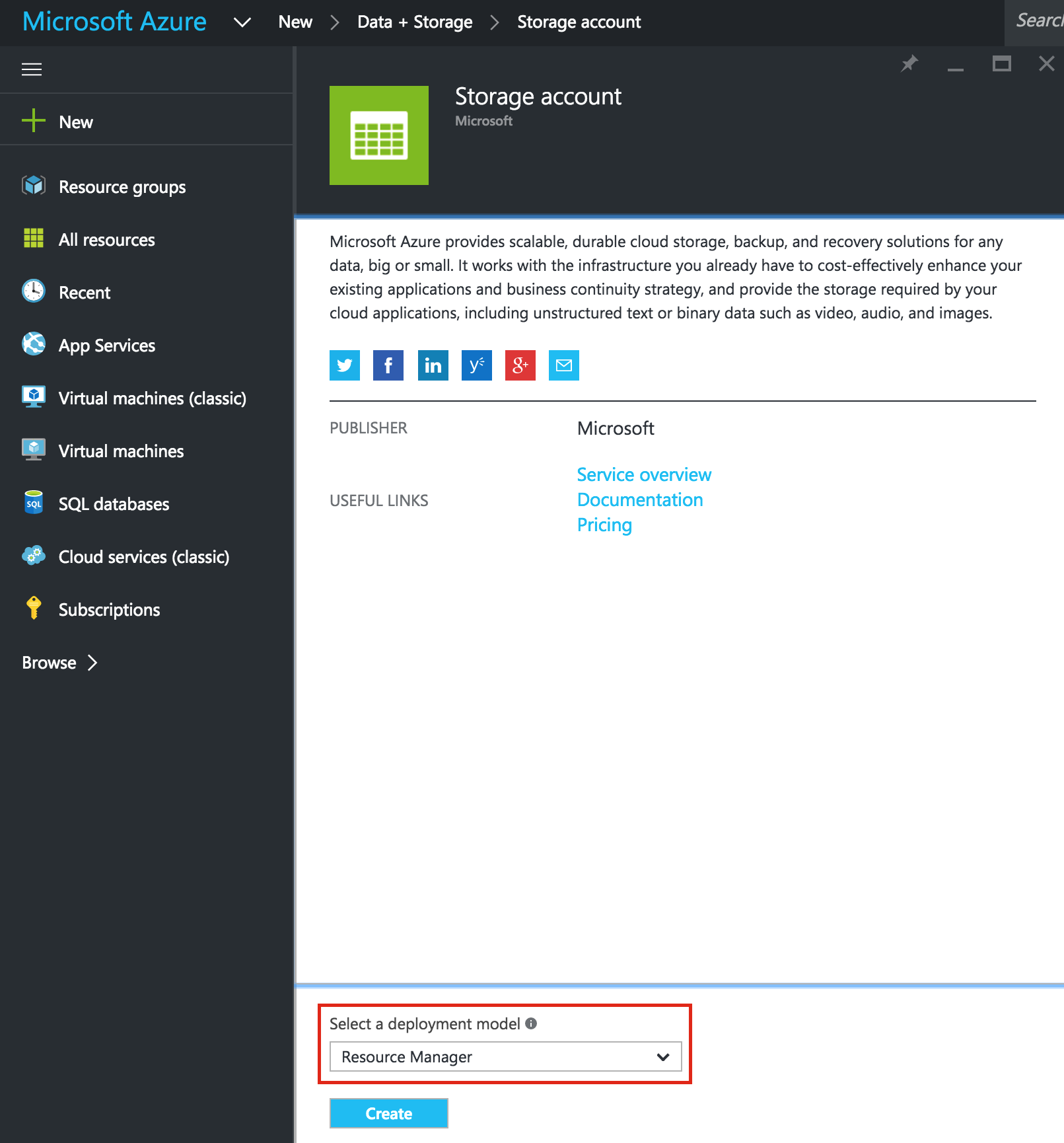Click the App Services globe icon
The width and height of the screenshot is (1064, 1143).
point(34,344)
